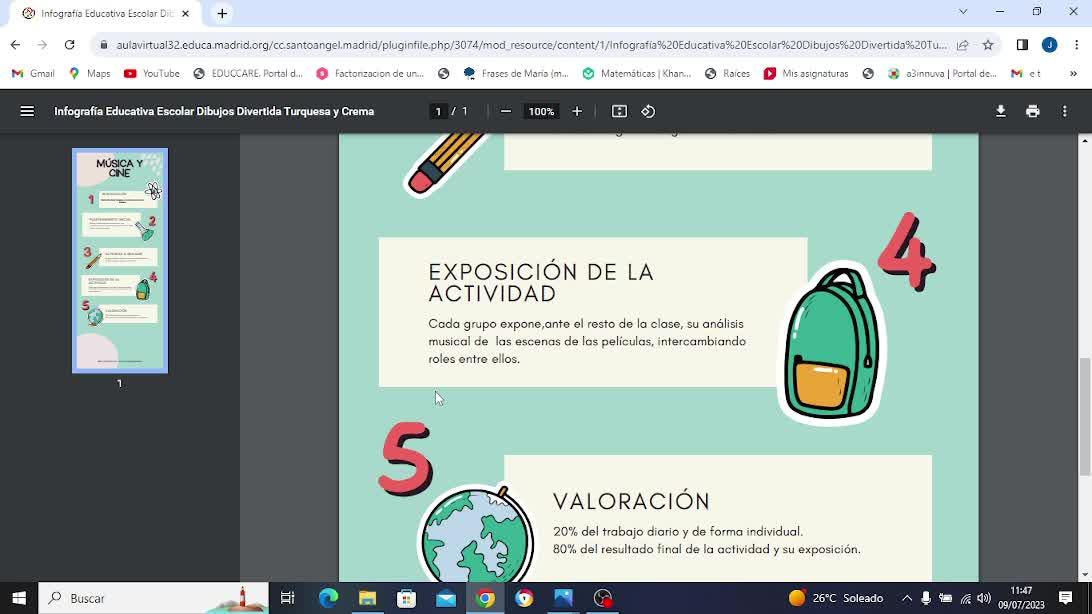Click the page number input field
This screenshot has width=1092, height=614.
(x=437, y=111)
